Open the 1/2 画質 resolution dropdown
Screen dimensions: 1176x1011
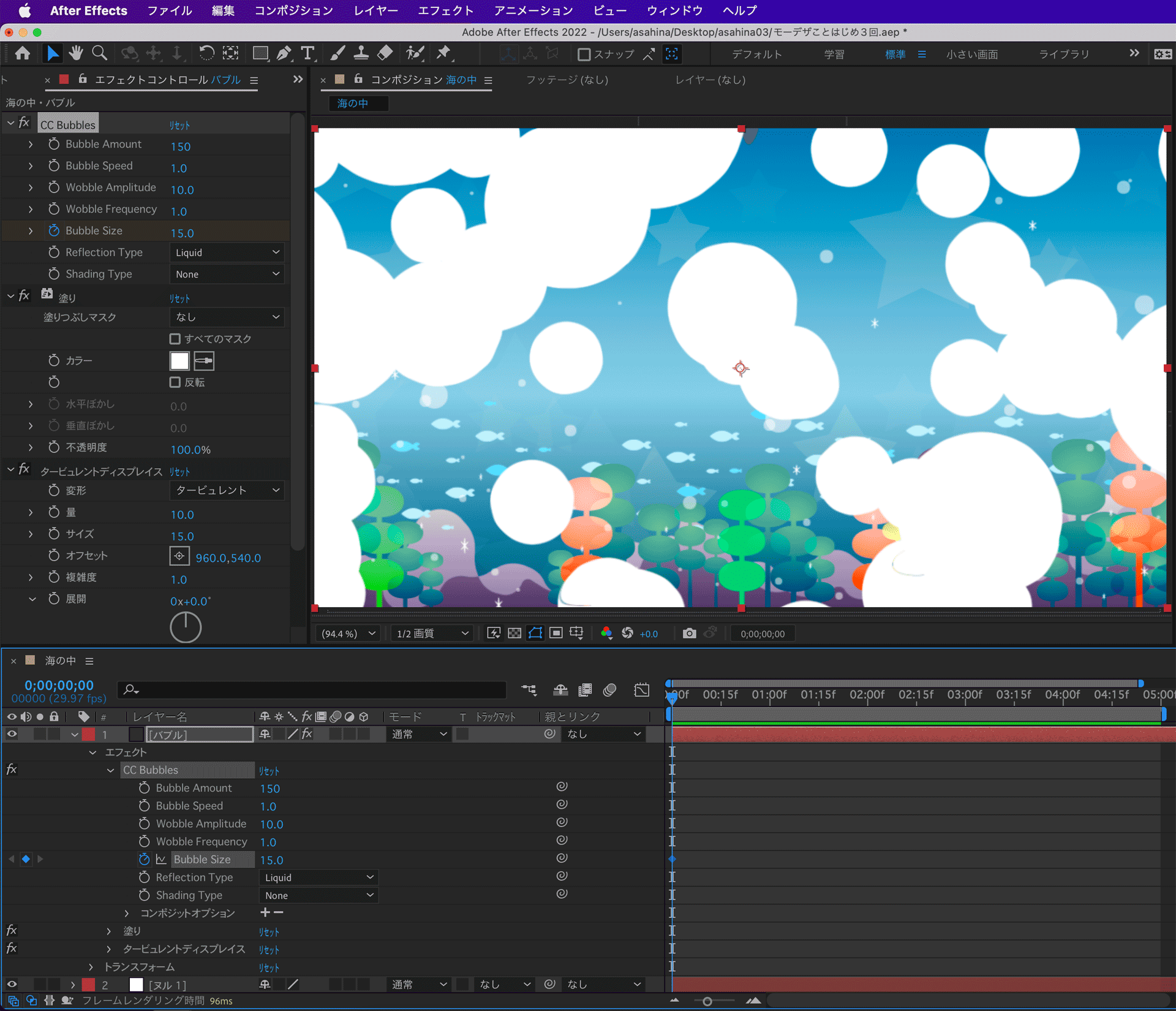click(432, 634)
